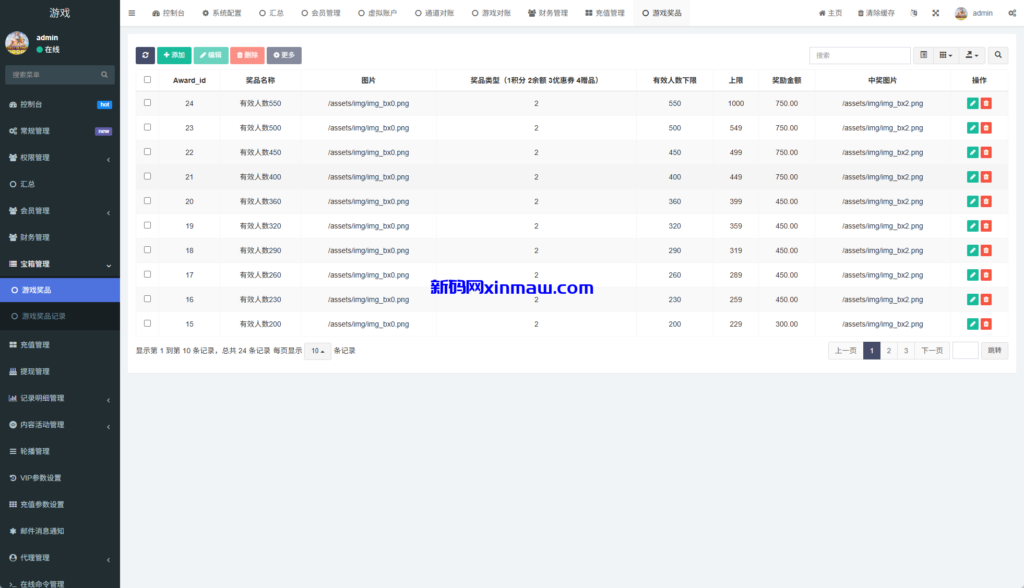Select the row for 有效人数200
Viewport: 1024px width, 588px height.
tap(145, 323)
